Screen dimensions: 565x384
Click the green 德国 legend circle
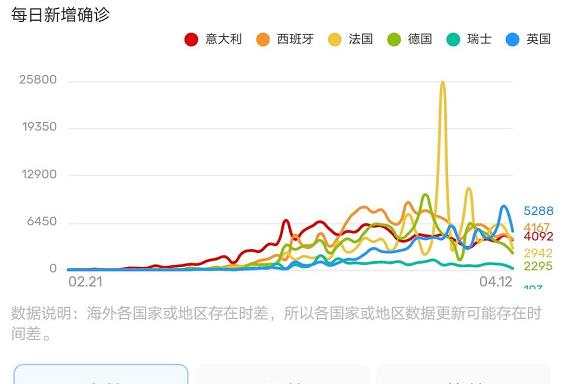click(394, 39)
